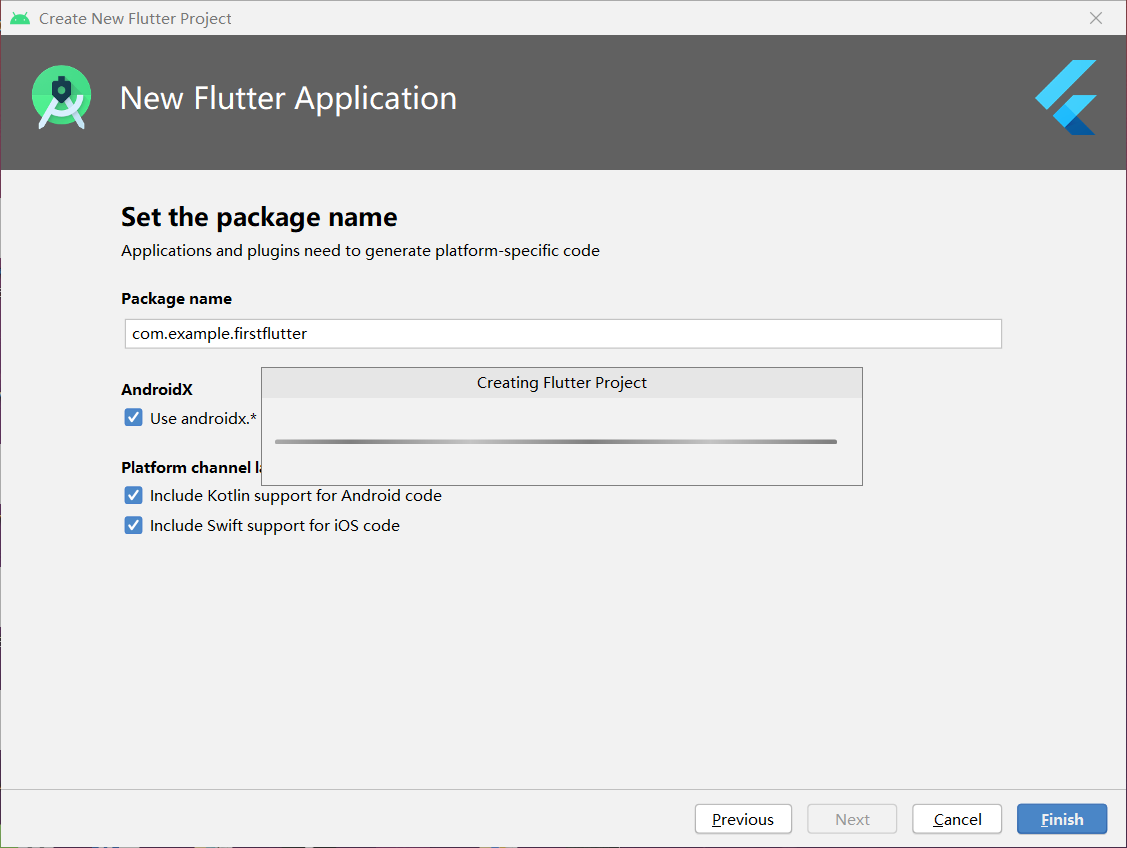This screenshot has width=1127, height=848.
Task: Click the platform-specific code description text
Action: (360, 251)
